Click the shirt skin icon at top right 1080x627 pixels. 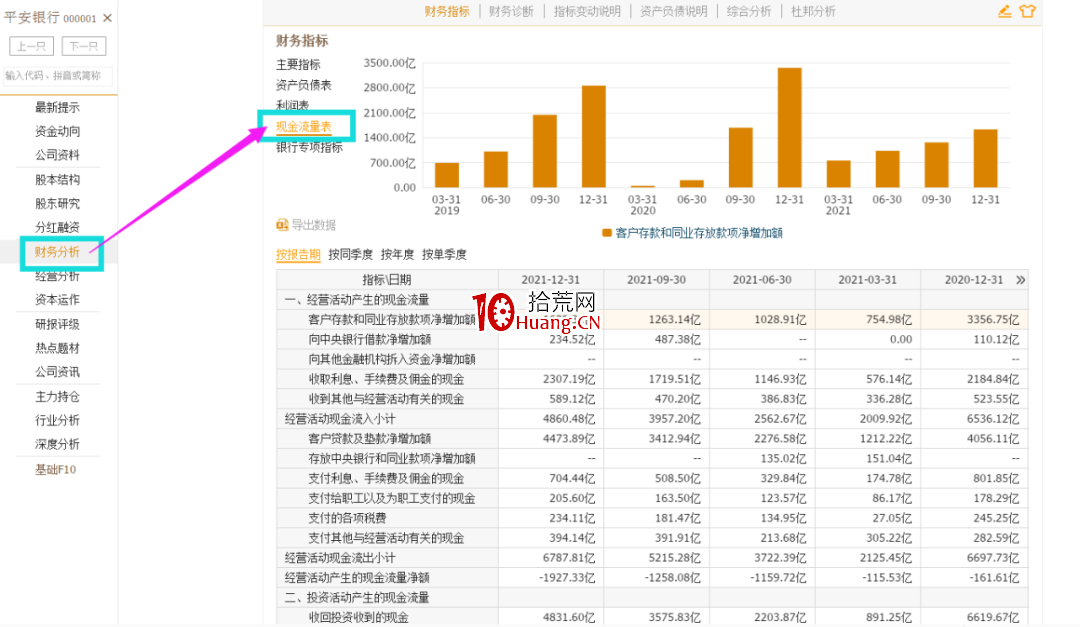(x=1028, y=11)
